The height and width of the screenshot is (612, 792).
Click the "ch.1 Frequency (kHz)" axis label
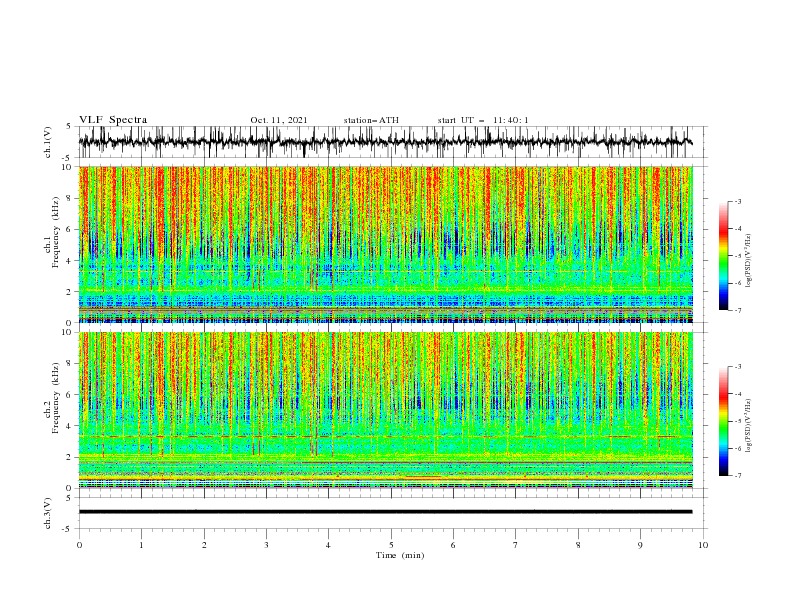click(x=53, y=232)
